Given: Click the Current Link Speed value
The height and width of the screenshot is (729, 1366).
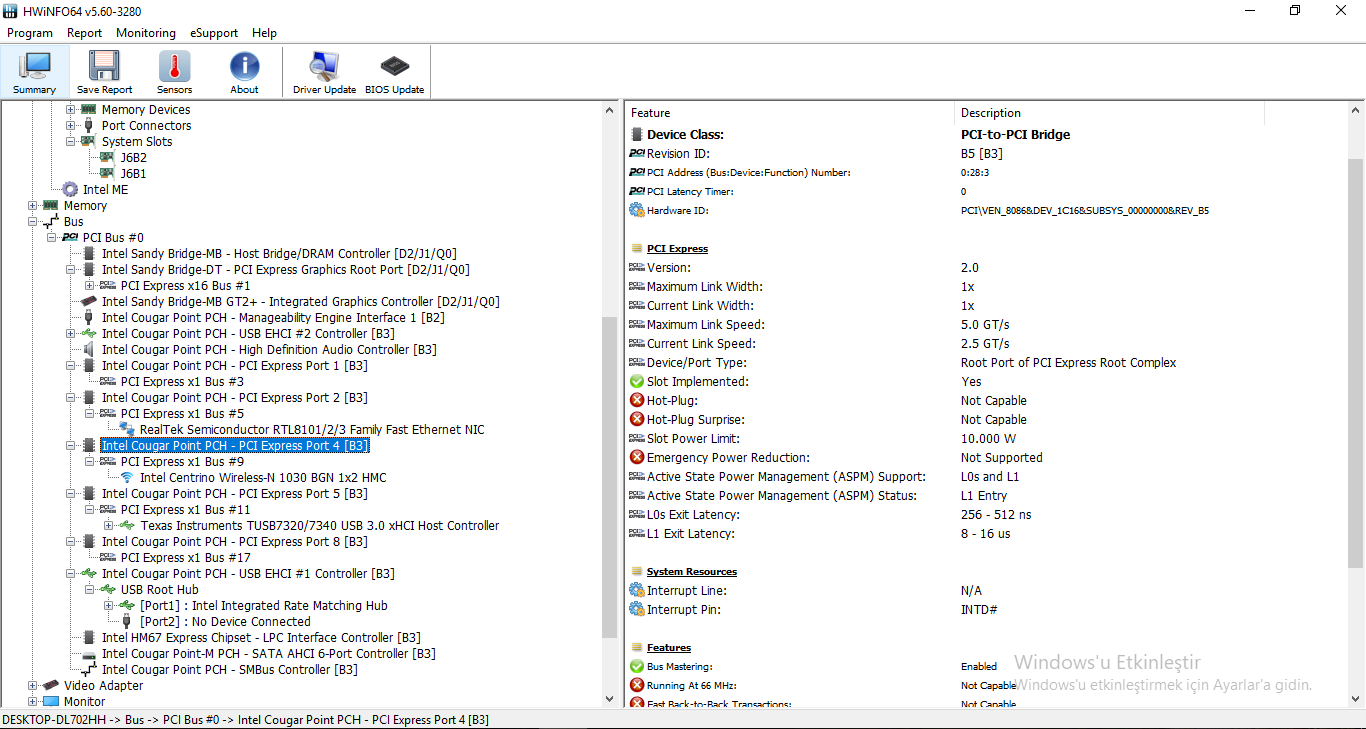Looking at the screenshot, I should 985,343.
